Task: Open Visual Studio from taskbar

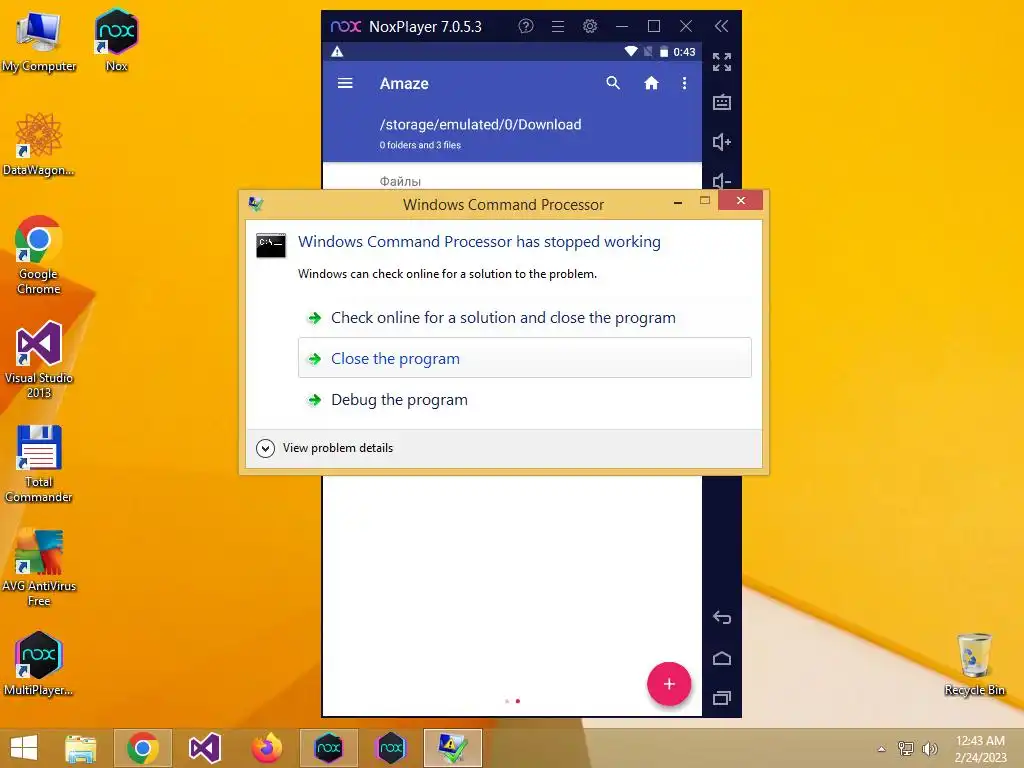Action: (x=204, y=748)
